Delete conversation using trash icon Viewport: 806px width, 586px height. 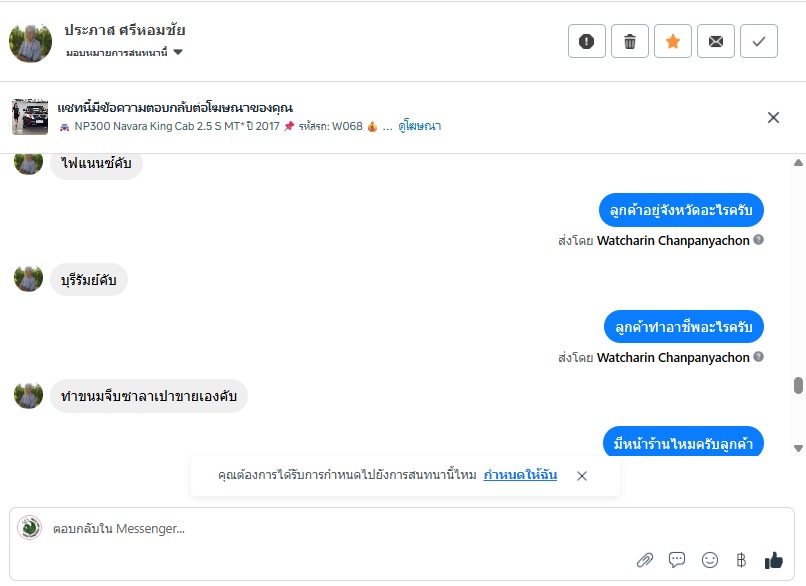pos(630,41)
